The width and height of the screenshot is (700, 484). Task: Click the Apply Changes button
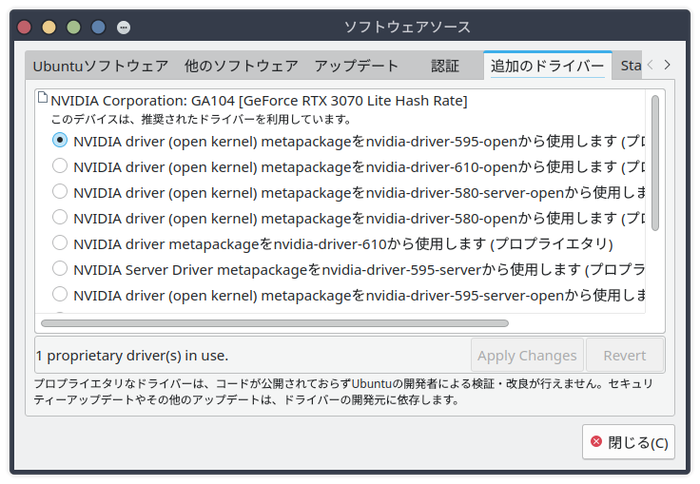(x=527, y=355)
